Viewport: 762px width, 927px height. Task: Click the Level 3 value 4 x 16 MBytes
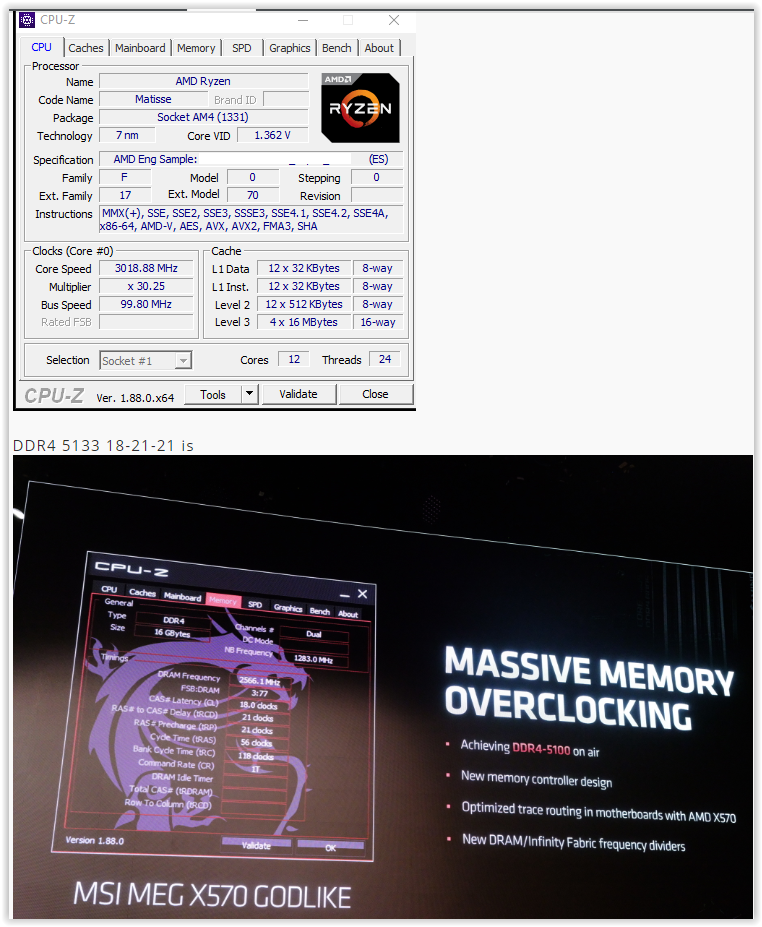point(304,322)
